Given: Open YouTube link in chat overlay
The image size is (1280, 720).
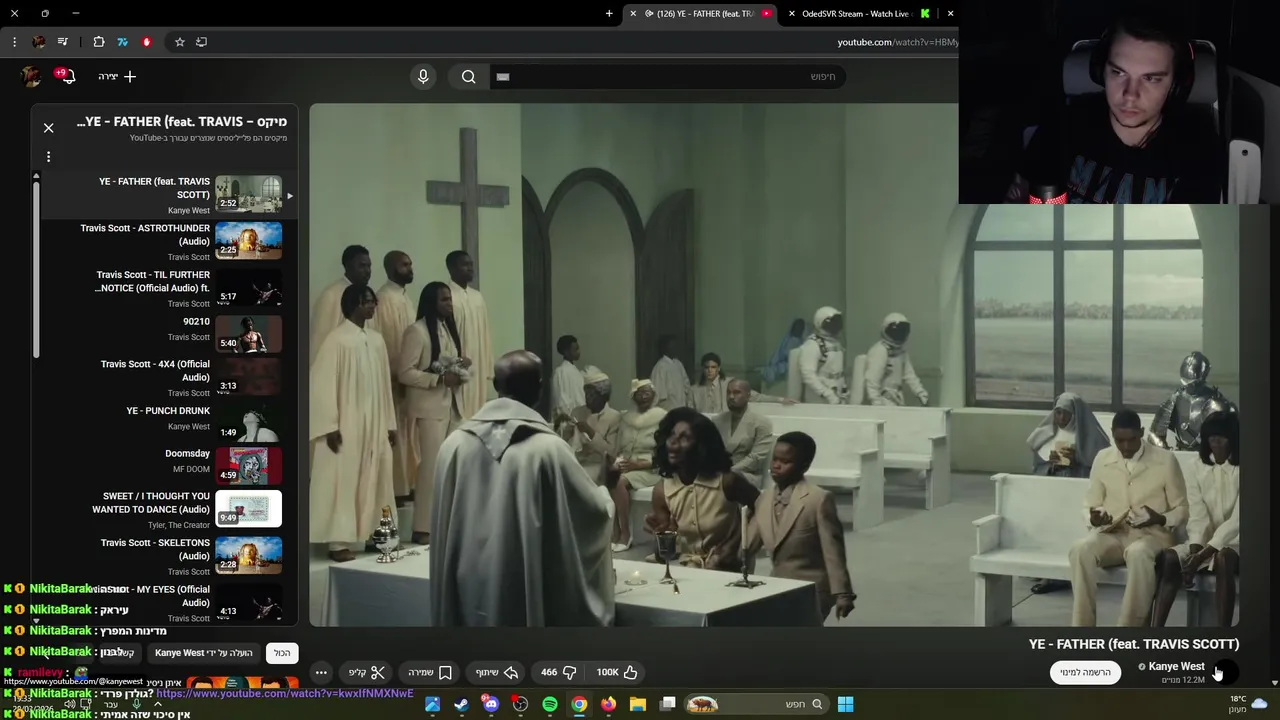Looking at the screenshot, I should tap(285, 693).
